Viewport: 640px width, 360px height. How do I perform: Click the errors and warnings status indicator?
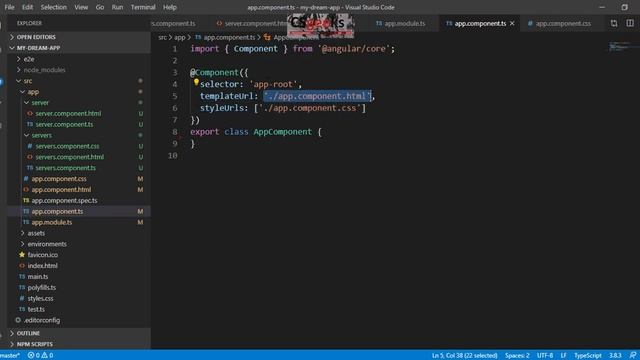pyautogui.click(x=40, y=356)
